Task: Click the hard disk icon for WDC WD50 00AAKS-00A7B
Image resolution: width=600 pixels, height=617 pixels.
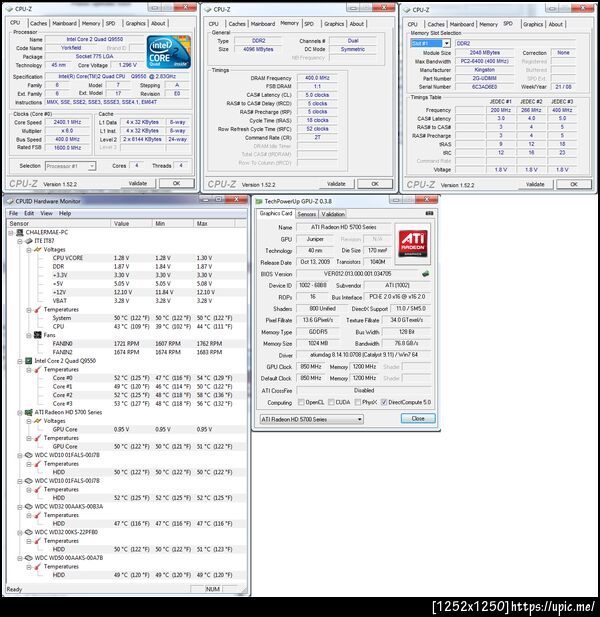Action: [x=29, y=558]
